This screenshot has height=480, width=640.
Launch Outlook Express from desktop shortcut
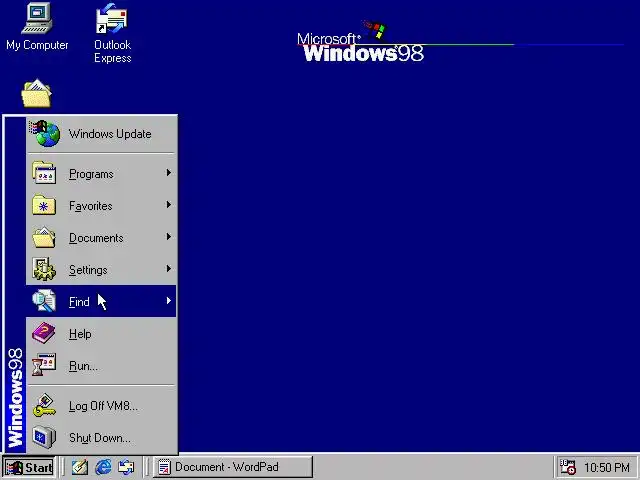(x=112, y=33)
